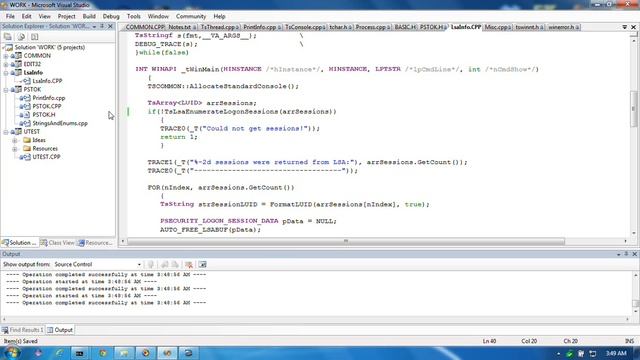Go to next message in Output toolbar
The image size is (640, 360).
coord(175,264)
